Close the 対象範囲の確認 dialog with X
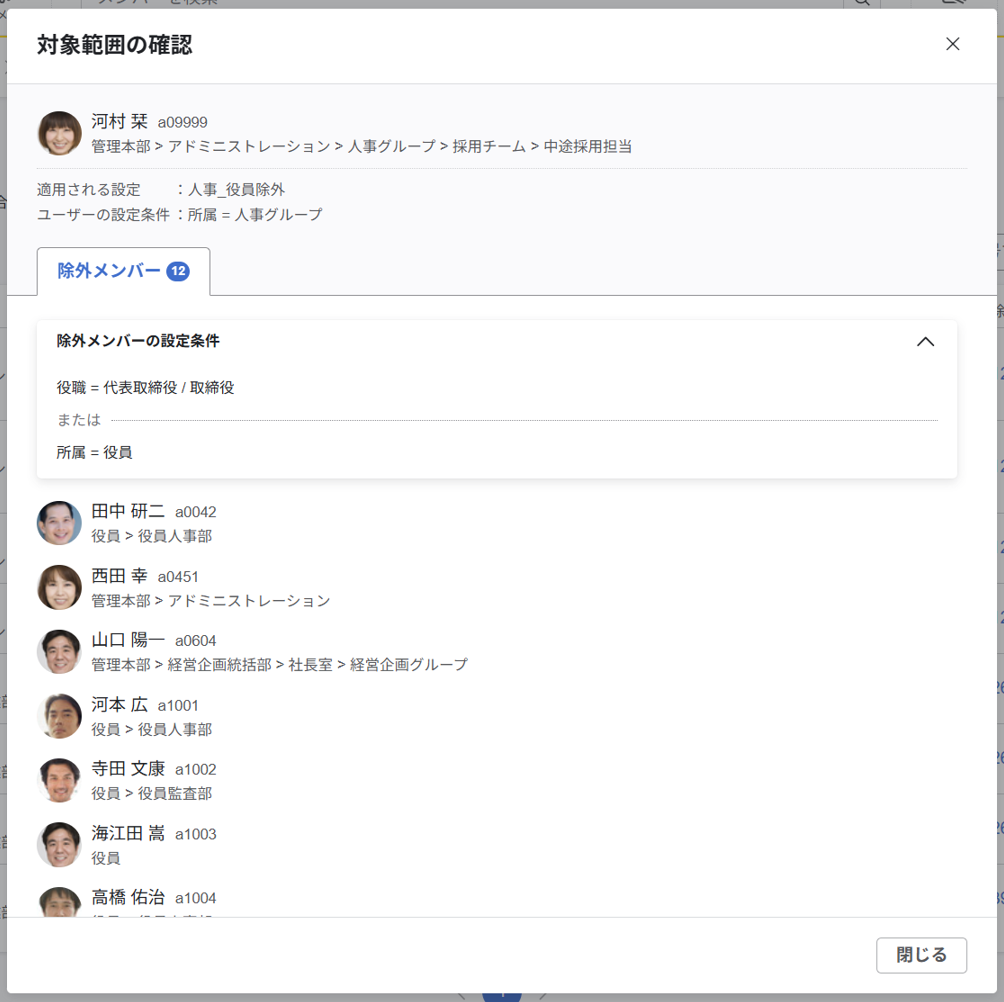 952,44
